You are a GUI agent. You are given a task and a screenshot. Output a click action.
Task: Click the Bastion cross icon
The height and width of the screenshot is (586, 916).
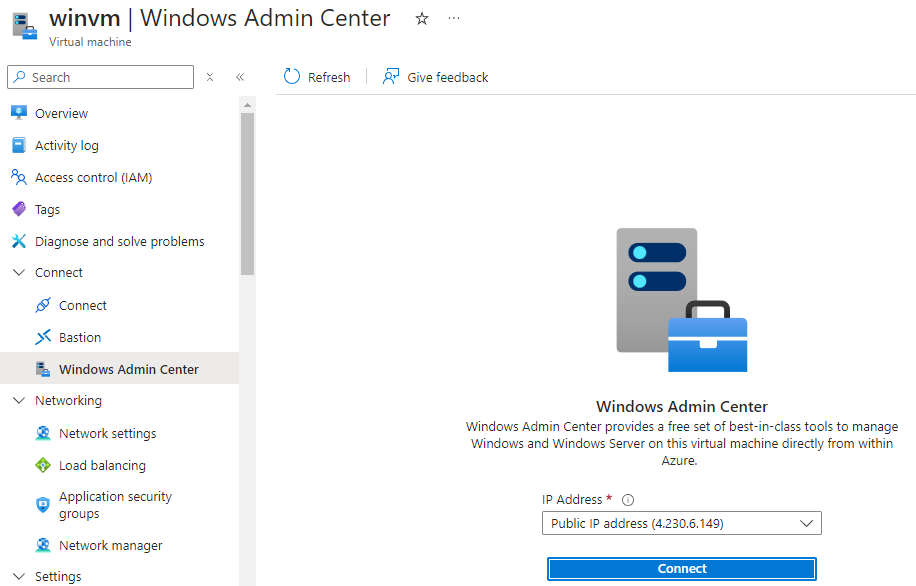click(x=43, y=337)
